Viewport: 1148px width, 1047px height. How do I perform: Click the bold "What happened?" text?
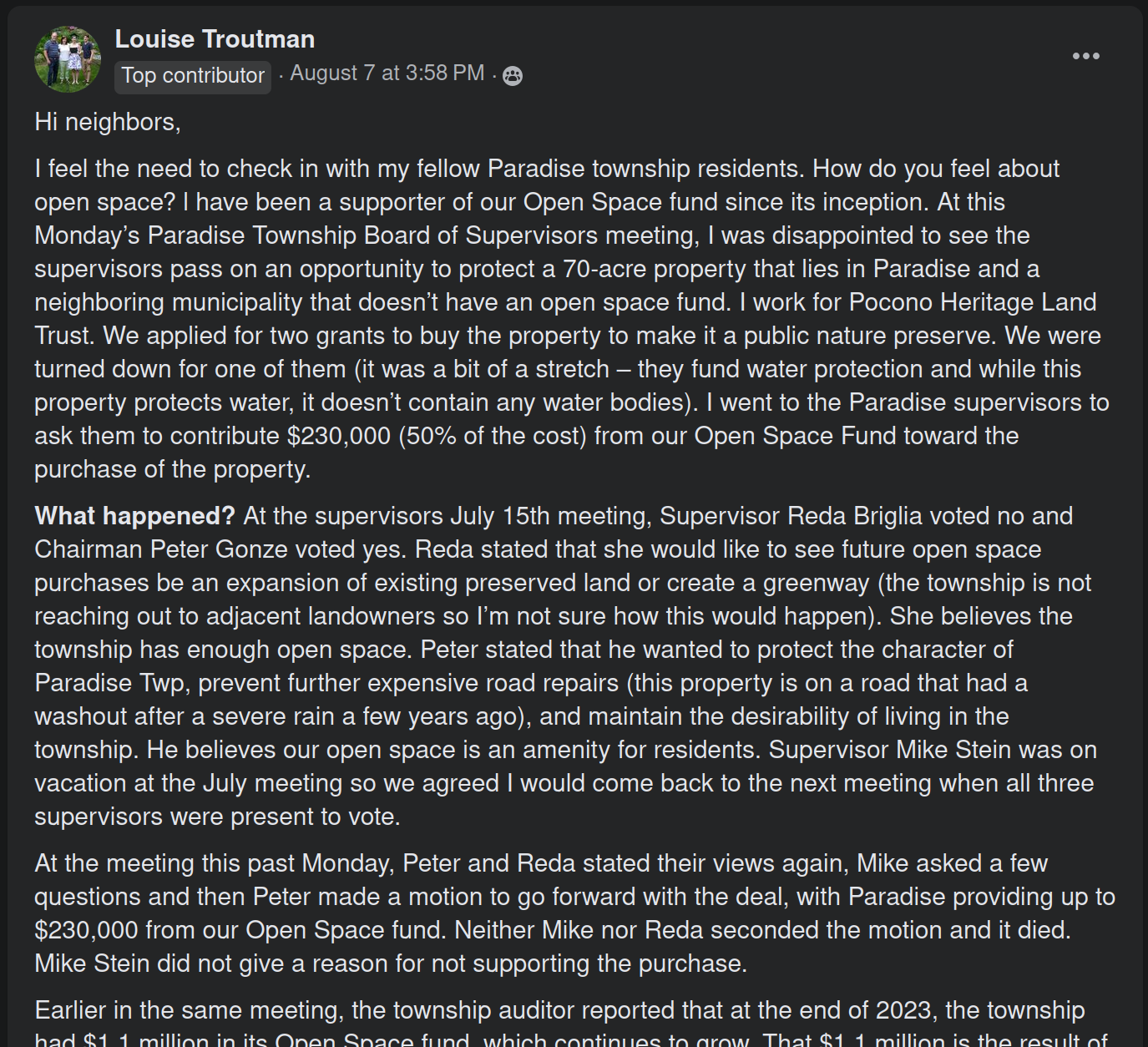point(134,516)
